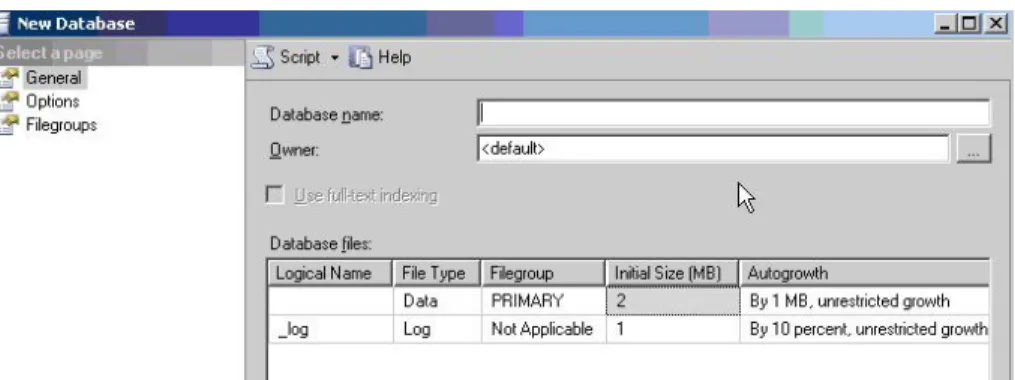Open the Script dropdown arrow
This screenshot has height=380, width=1015.
coord(335,58)
